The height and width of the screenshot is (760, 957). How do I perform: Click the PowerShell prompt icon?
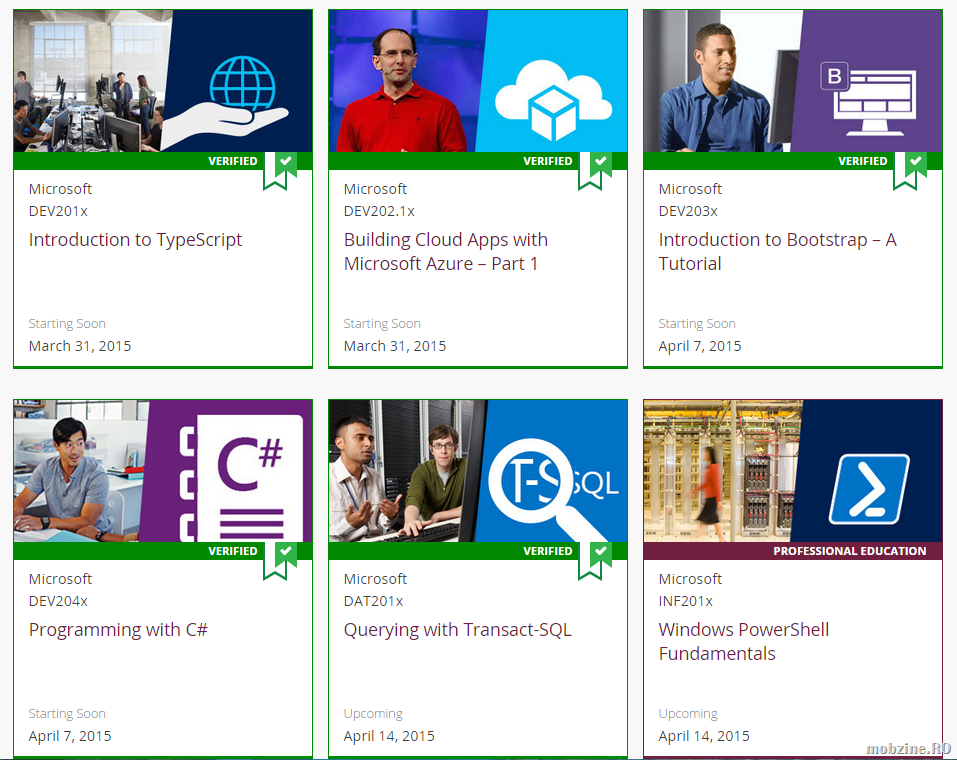pyautogui.click(x=869, y=488)
